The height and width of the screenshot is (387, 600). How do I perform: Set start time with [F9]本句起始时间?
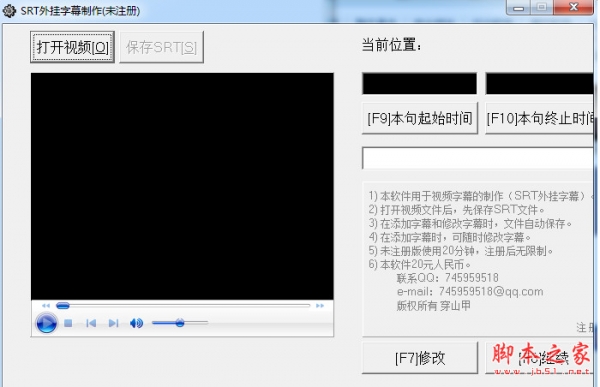tap(420, 118)
